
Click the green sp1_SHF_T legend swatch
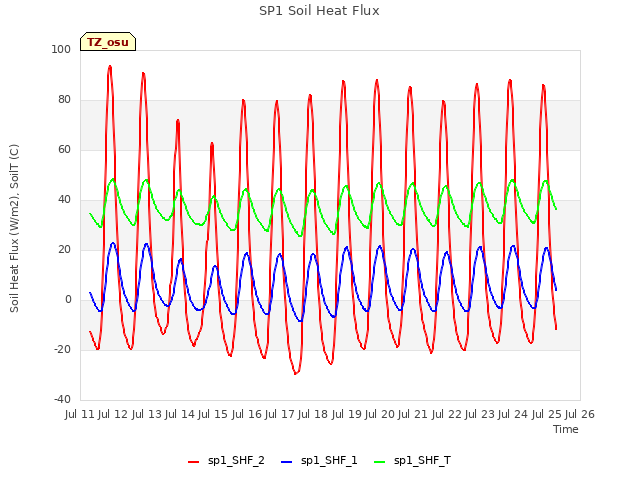pyautogui.click(x=380, y=462)
